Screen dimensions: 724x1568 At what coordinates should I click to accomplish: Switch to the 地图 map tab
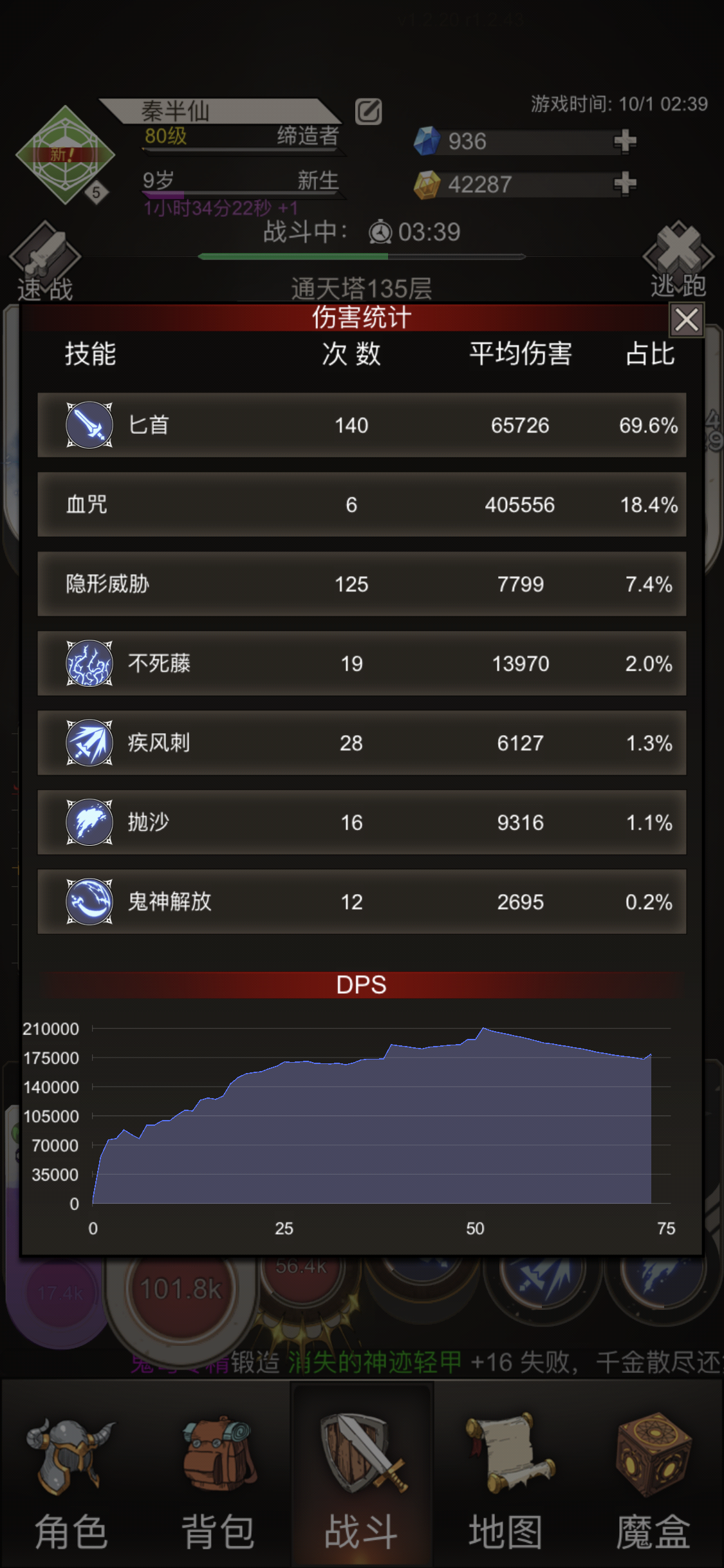click(x=506, y=1474)
